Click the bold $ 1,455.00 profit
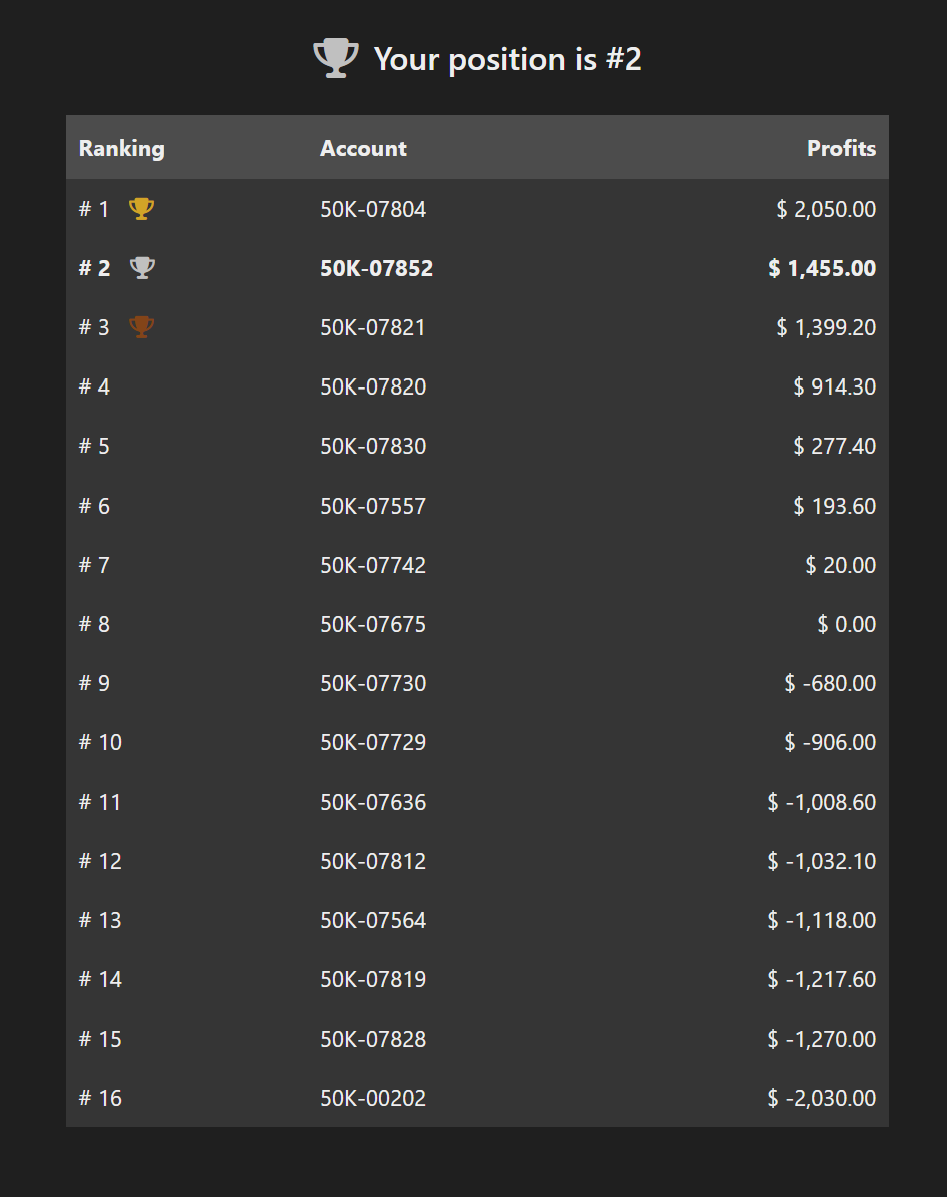Viewport: 947px width, 1197px height. [x=822, y=269]
